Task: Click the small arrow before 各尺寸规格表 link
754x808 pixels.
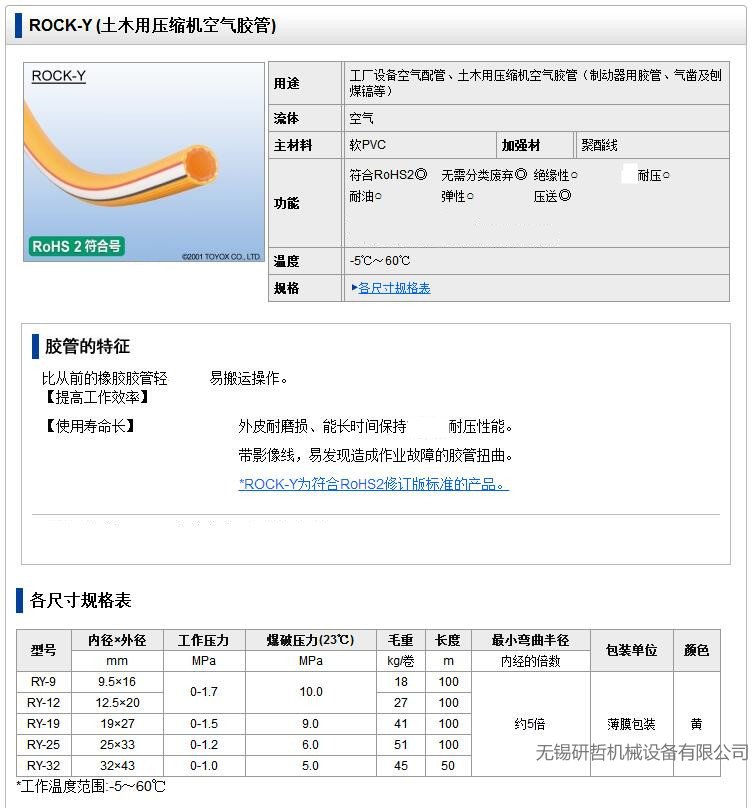Action: tap(354, 288)
